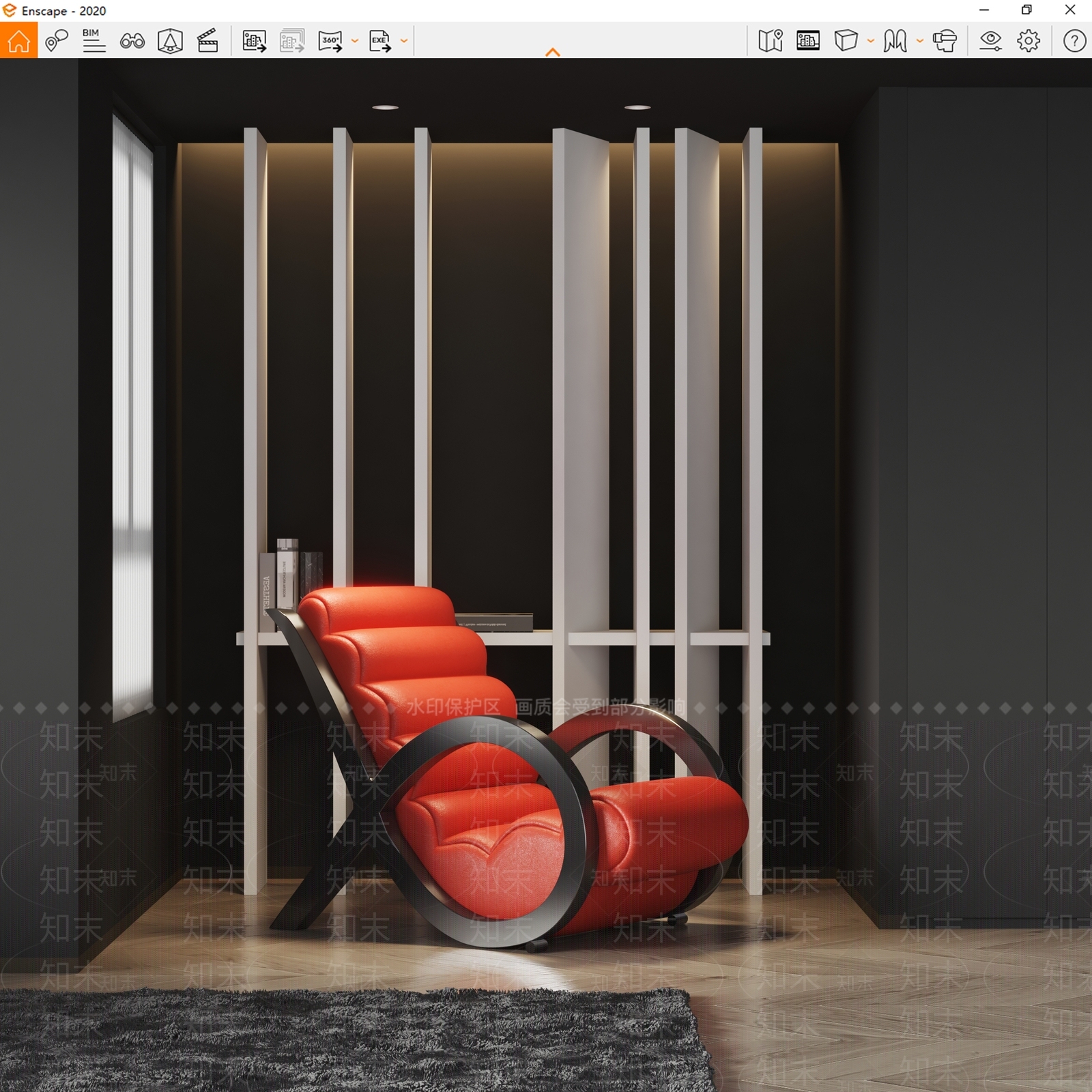Toggle the minimap icon
The height and width of the screenshot is (1092, 1092).
click(771, 41)
